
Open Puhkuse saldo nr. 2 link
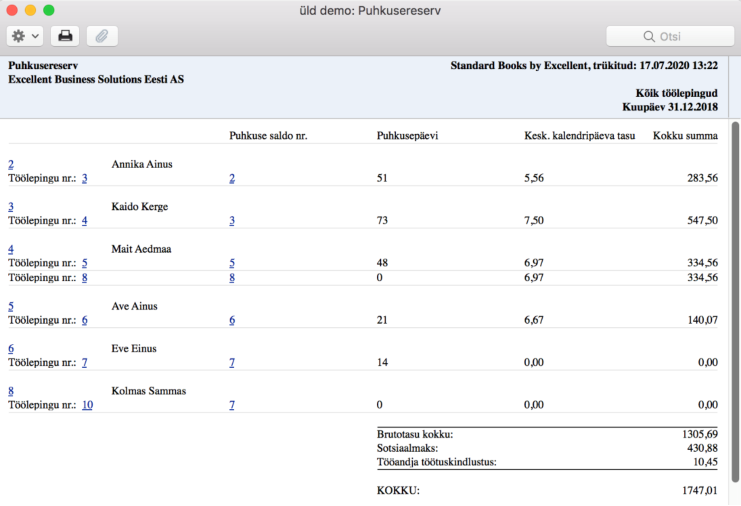232,179
